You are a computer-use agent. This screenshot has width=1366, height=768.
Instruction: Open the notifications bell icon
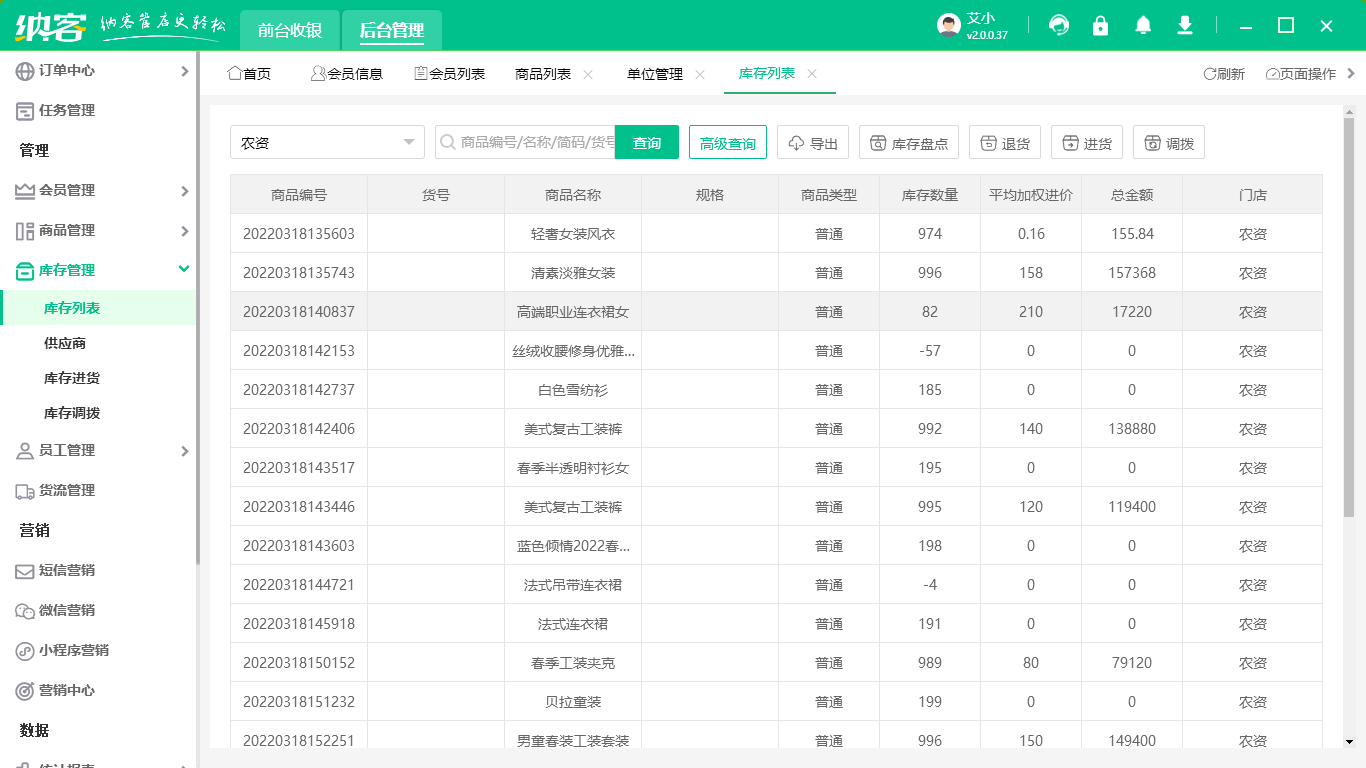[1143, 26]
